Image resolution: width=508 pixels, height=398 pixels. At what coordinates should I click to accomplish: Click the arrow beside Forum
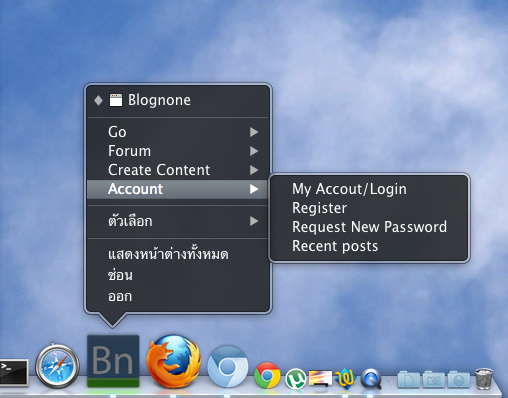(x=254, y=151)
